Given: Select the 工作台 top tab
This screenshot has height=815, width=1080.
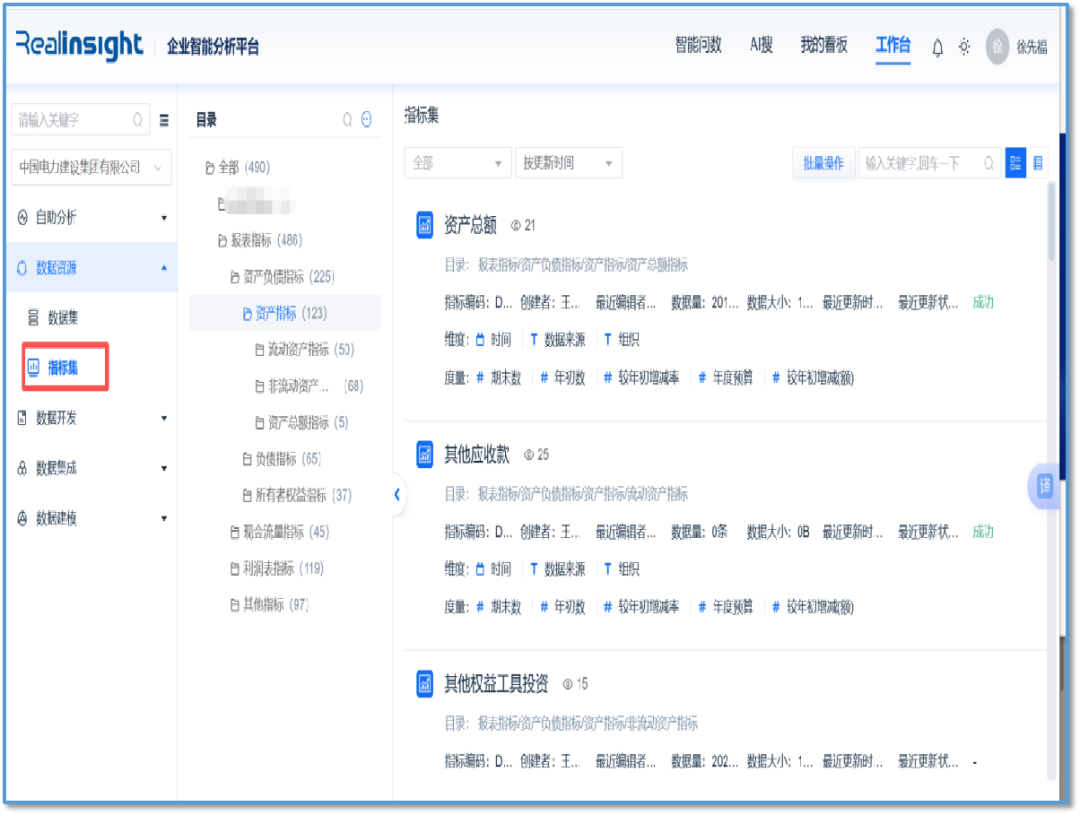Looking at the screenshot, I should pyautogui.click(x=893, y=45).
